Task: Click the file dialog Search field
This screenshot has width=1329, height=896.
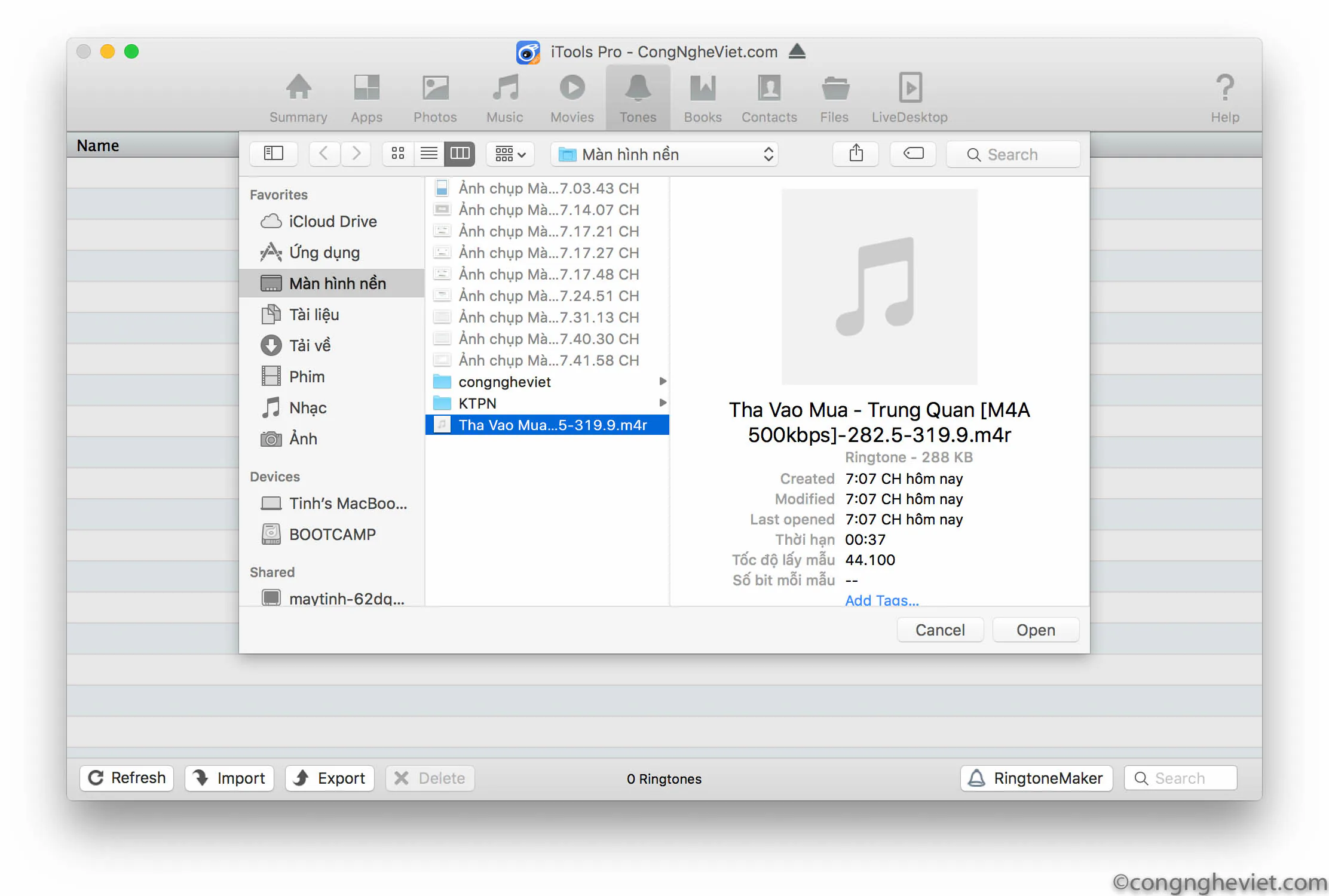Action: coord(1013,155)
